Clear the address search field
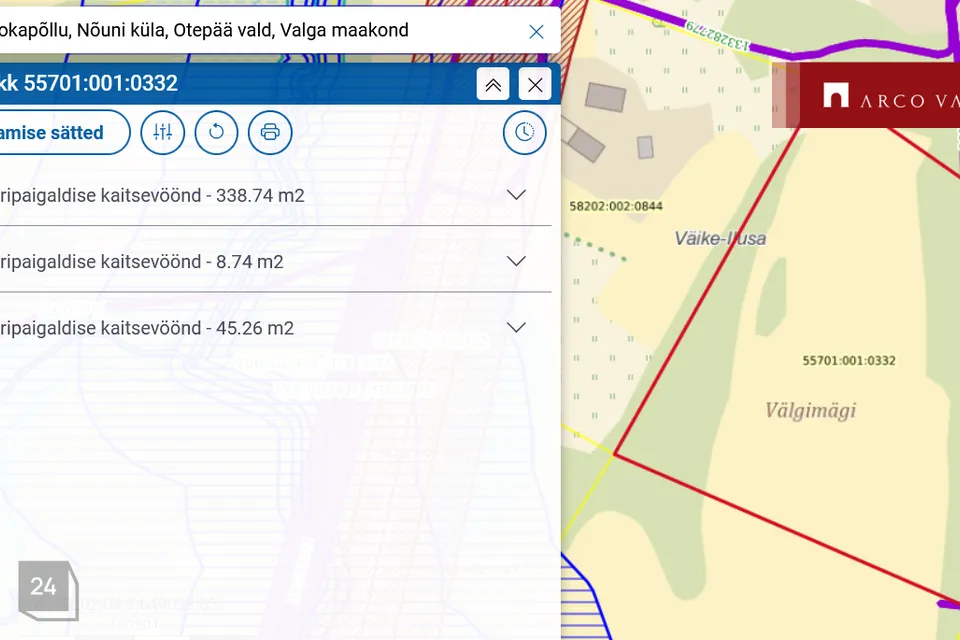This screenshot has width=960, height=640. [536, 32]
